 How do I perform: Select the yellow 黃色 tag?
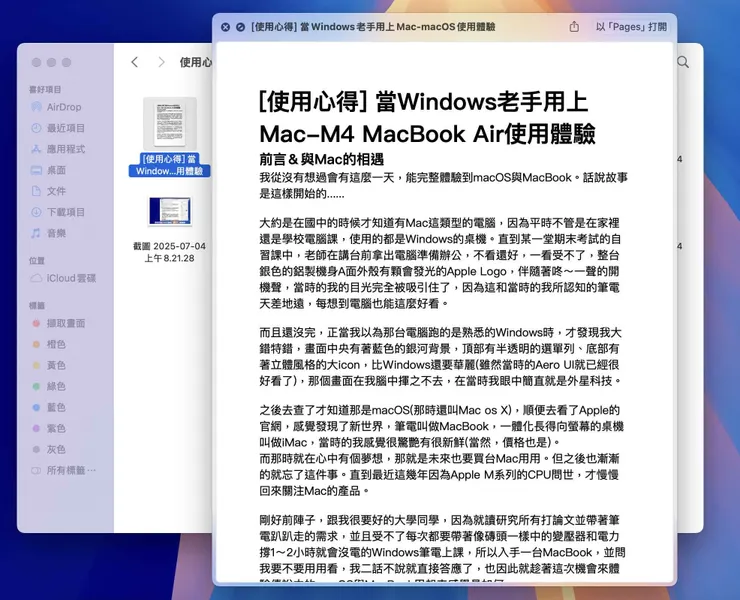tap(56, 365)
